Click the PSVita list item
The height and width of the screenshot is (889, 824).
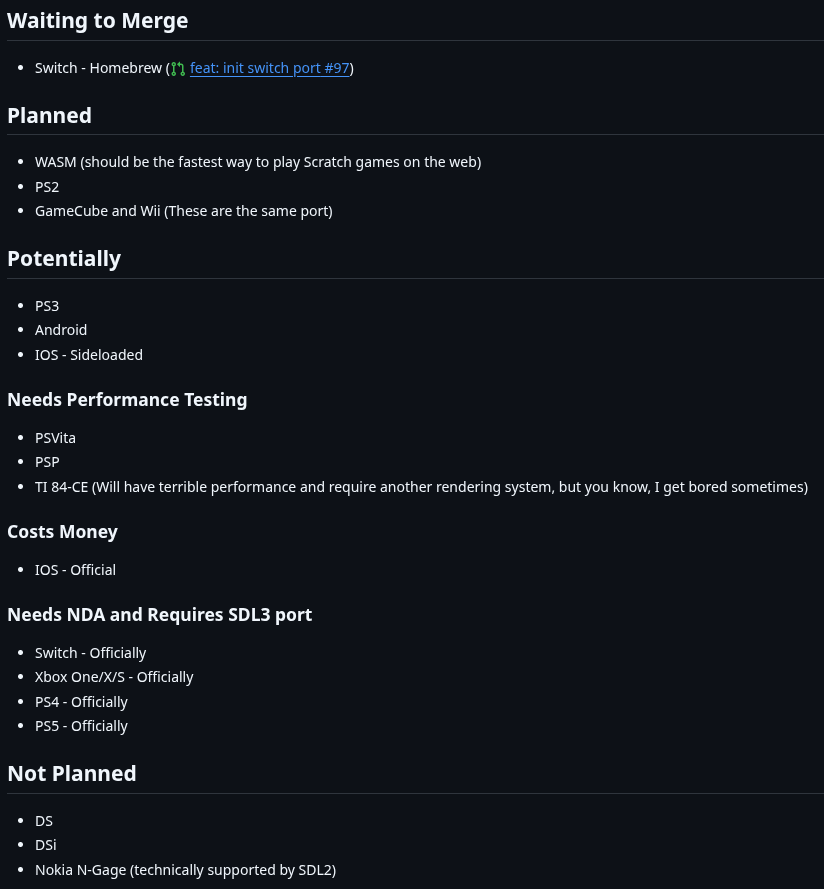(x=55, y=438)
